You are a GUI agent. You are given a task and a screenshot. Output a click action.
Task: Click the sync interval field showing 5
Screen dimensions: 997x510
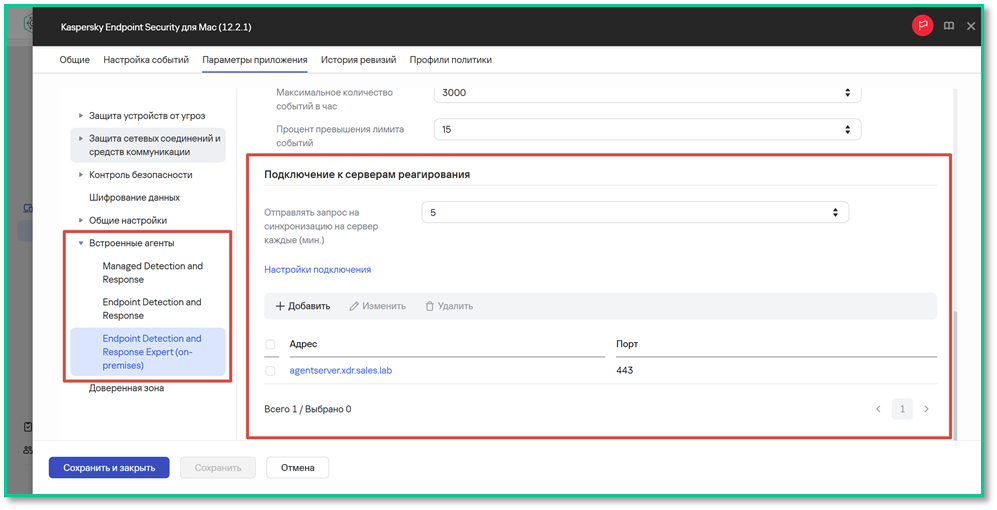(635, 212)
